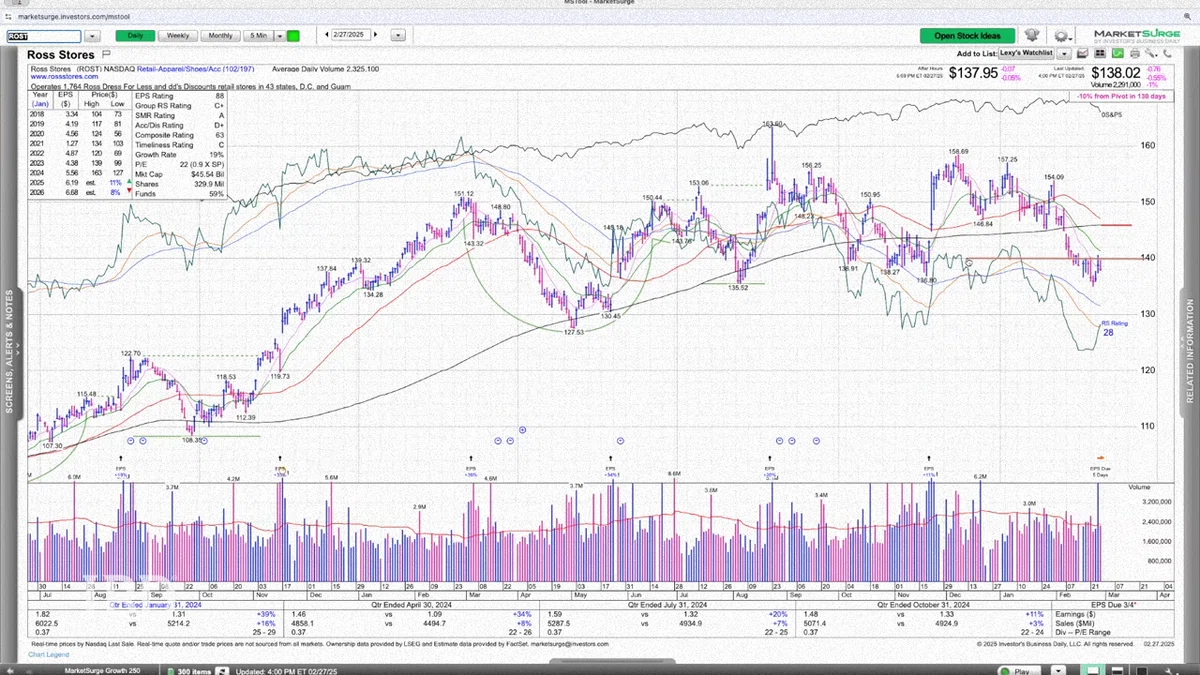
Task: Click the EPS Due marker icon
Action: pyautogui.click(x=1100, y=457)
